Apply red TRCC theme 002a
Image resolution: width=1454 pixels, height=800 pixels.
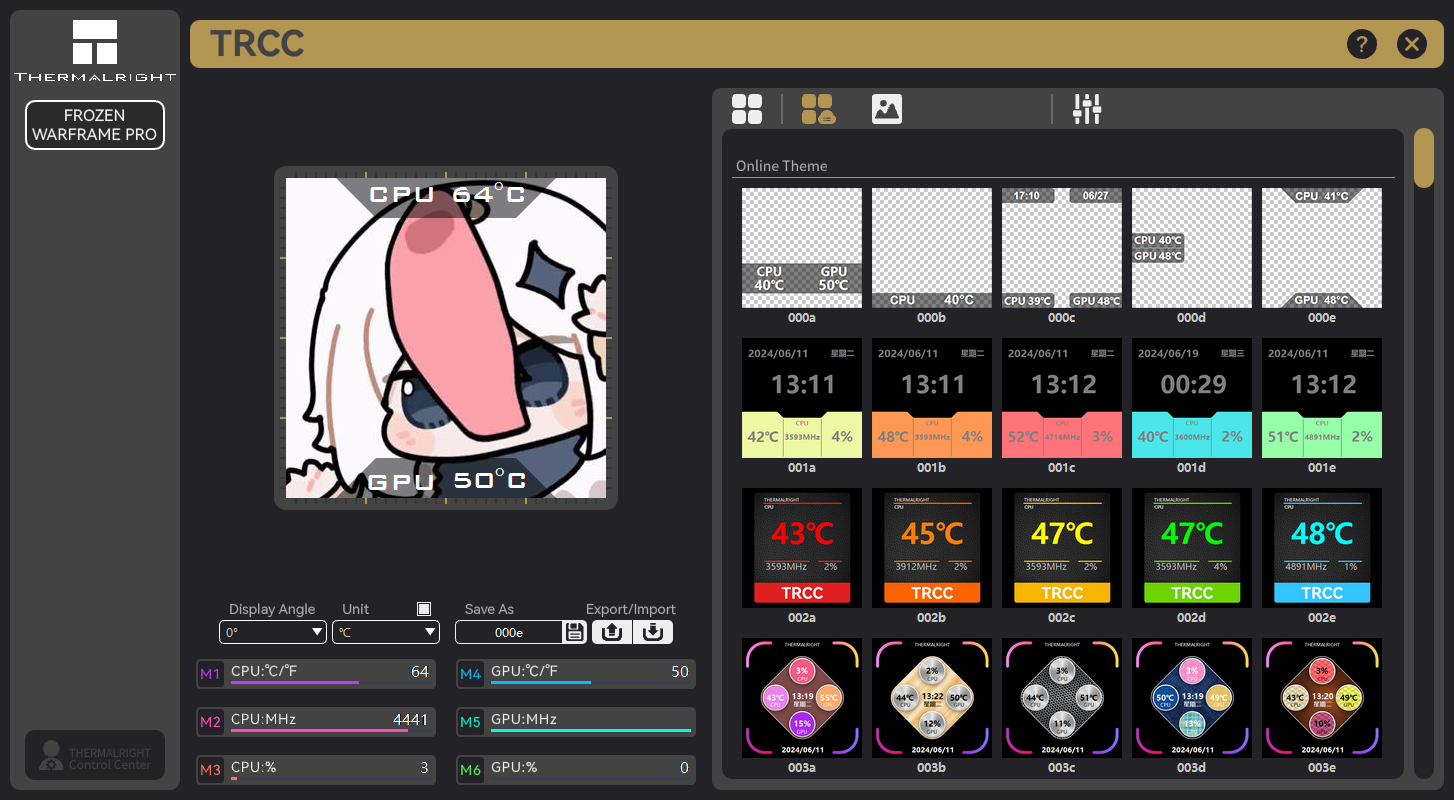coord(802,548)
